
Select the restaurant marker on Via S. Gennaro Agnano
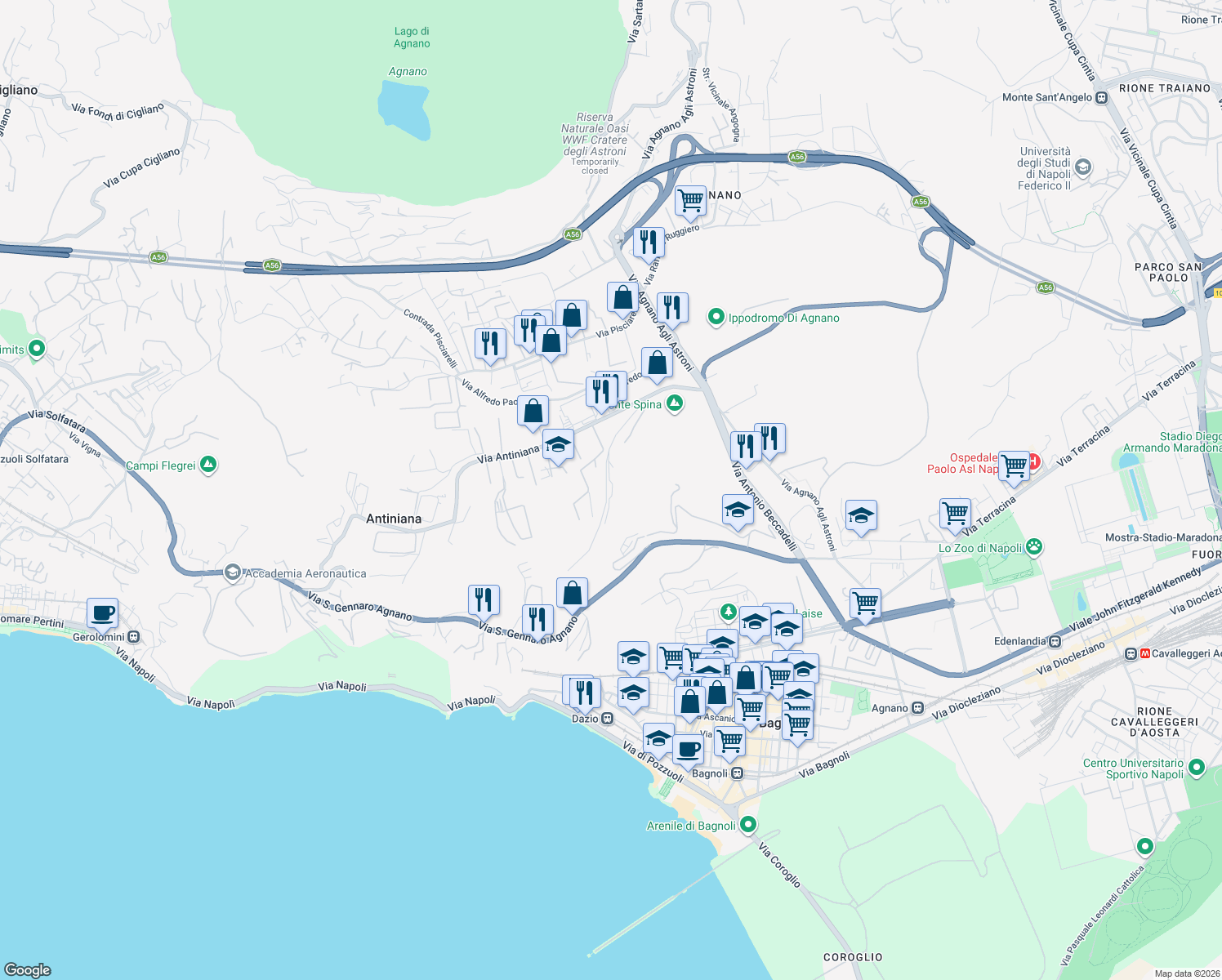coord(483,598)
